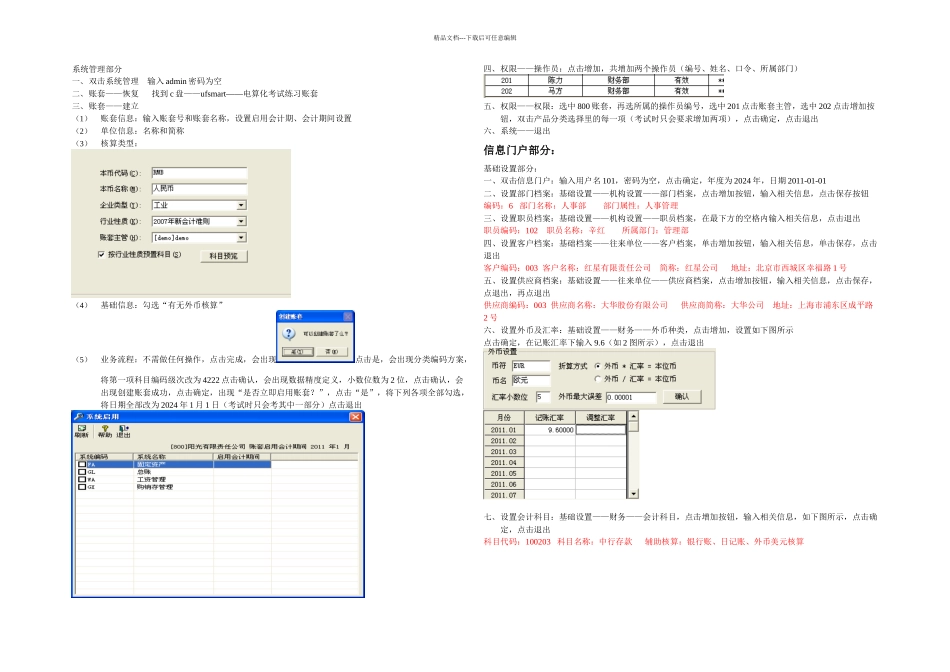
Task: Click the 刷新 refresh icon in 系统启用 window
Action: (81, 431)
